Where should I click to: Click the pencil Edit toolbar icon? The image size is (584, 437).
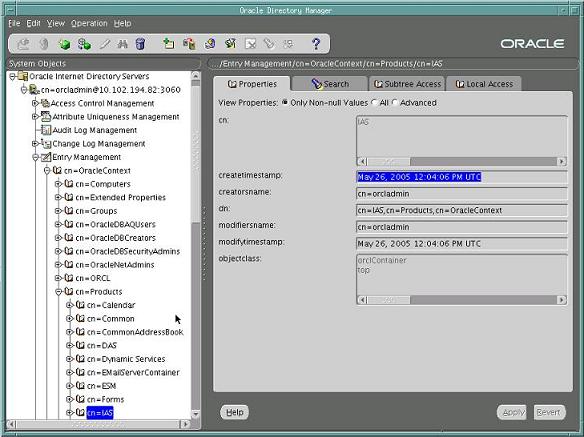(105, 44)
